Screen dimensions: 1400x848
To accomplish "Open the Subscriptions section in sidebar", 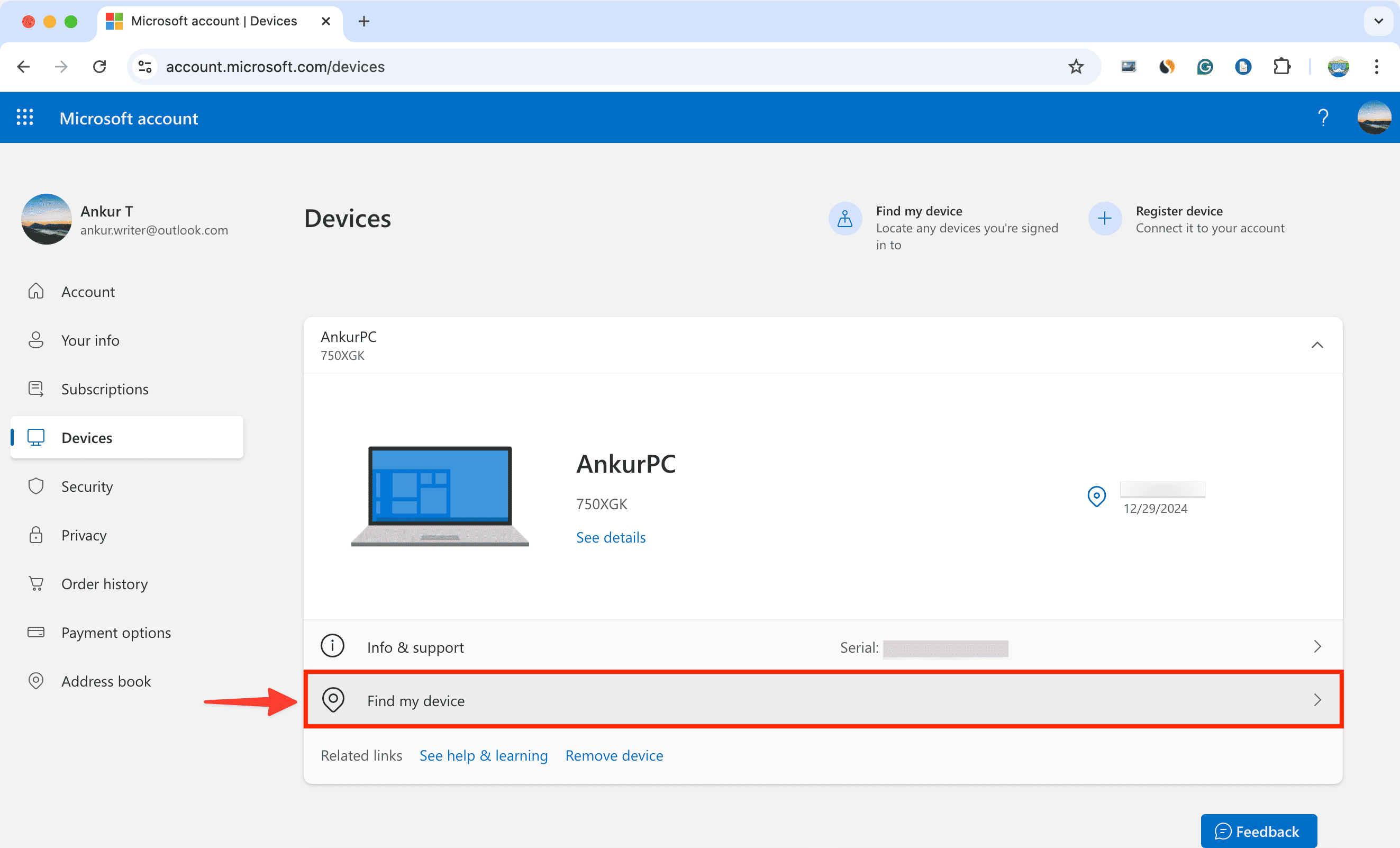I will [x=104, y=388].
